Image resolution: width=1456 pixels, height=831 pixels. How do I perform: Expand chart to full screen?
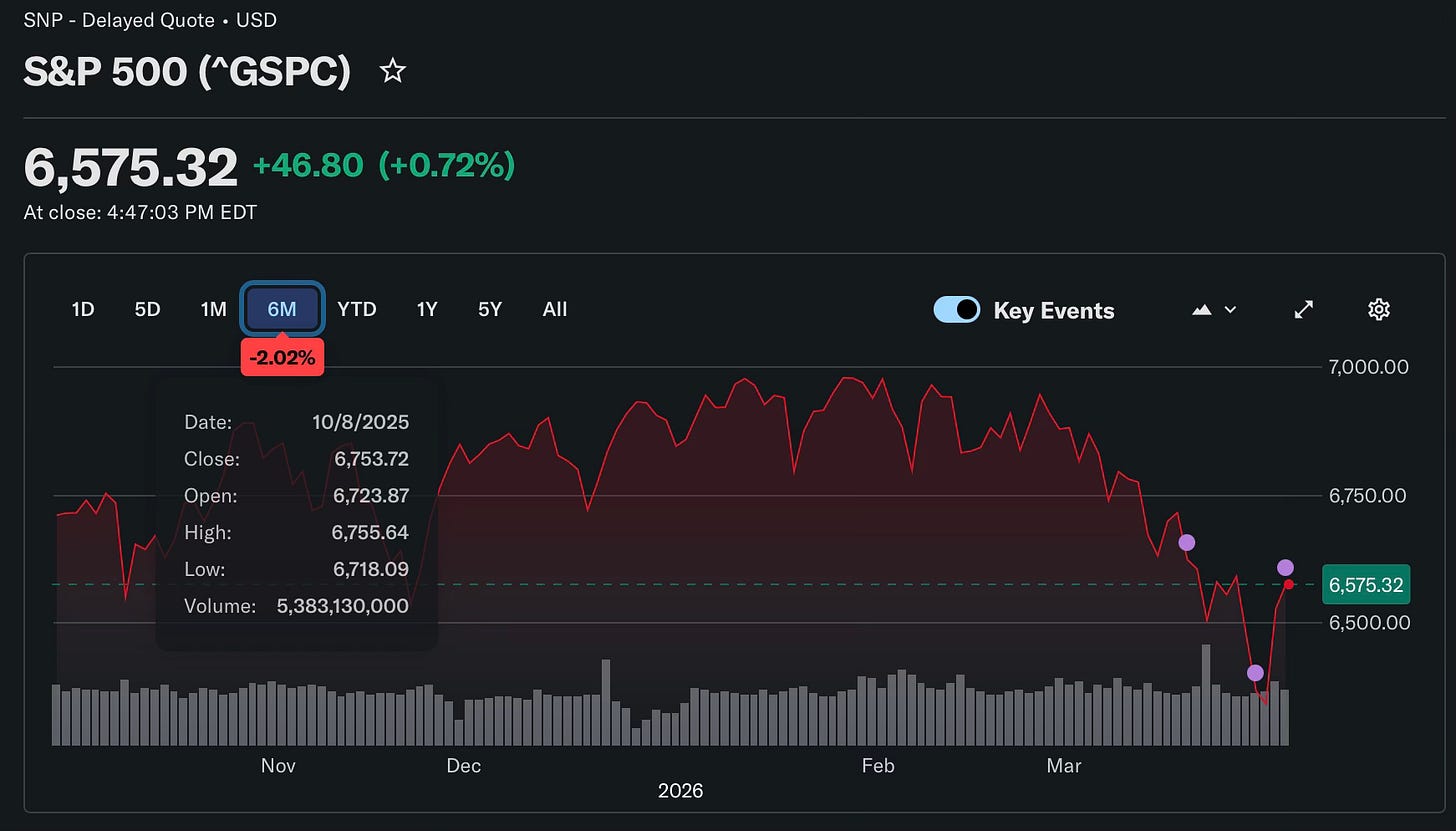pyautogui.click(x=1303, y=309)
